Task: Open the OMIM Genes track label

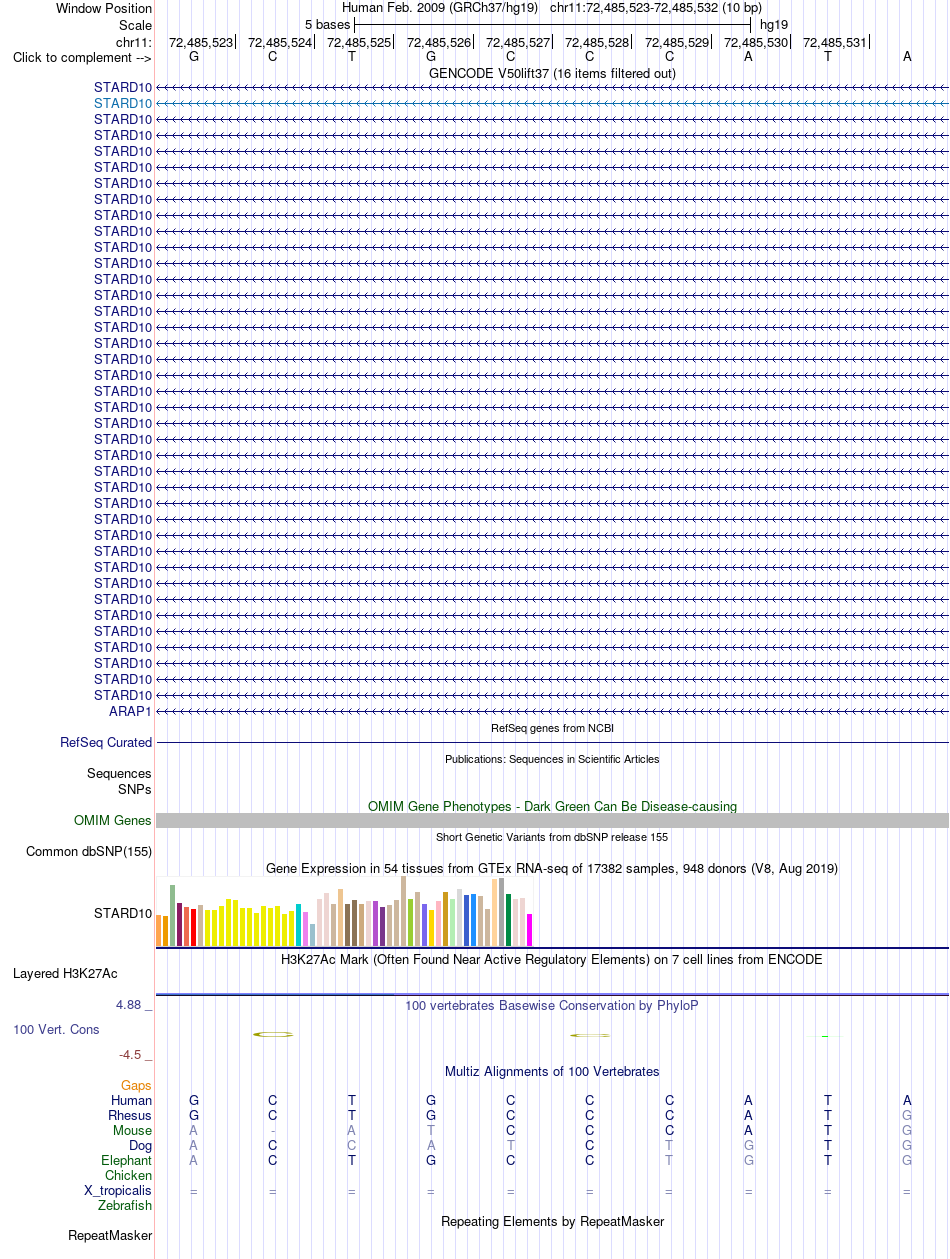Action: tap(113, 821)
